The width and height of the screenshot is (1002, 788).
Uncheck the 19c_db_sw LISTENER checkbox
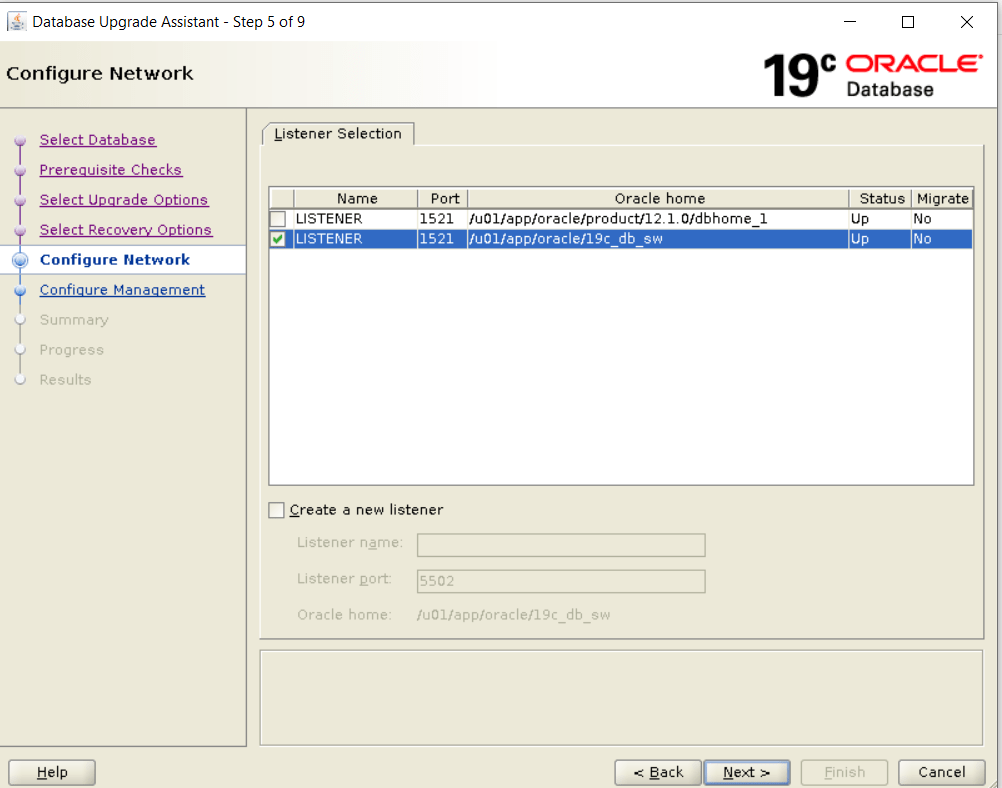click(278, 239)
